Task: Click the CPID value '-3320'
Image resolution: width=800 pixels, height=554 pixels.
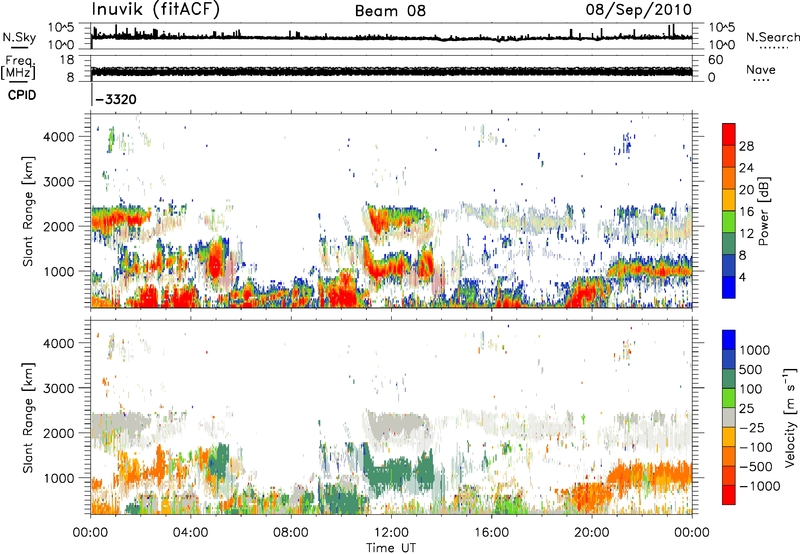Action: [x=116, y=99]
